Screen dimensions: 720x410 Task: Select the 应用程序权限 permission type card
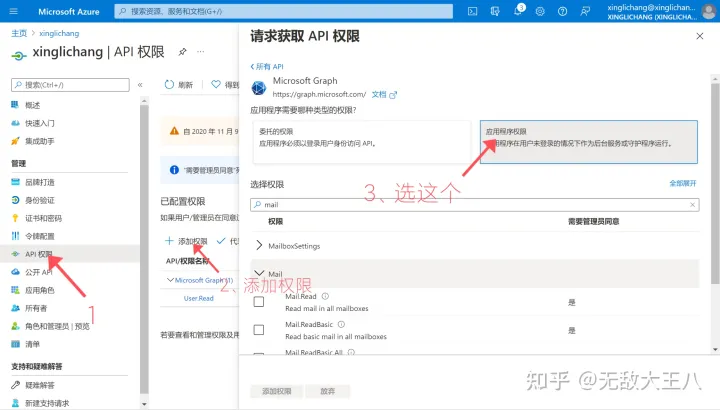tap(590, 142)
